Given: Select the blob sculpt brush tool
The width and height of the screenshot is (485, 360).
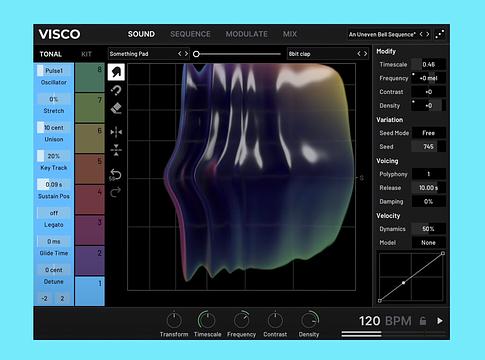Looking at the screenshot, I should [x=116, y=72].
